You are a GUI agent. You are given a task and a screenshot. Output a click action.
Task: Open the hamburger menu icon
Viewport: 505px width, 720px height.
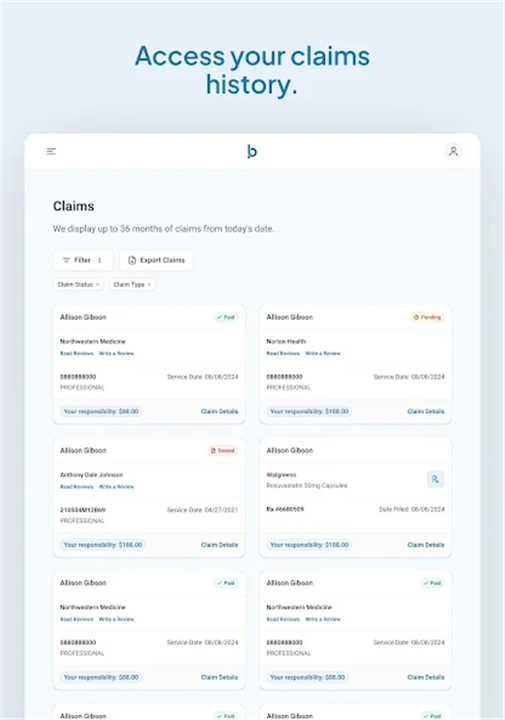click(x=51, y=151)
